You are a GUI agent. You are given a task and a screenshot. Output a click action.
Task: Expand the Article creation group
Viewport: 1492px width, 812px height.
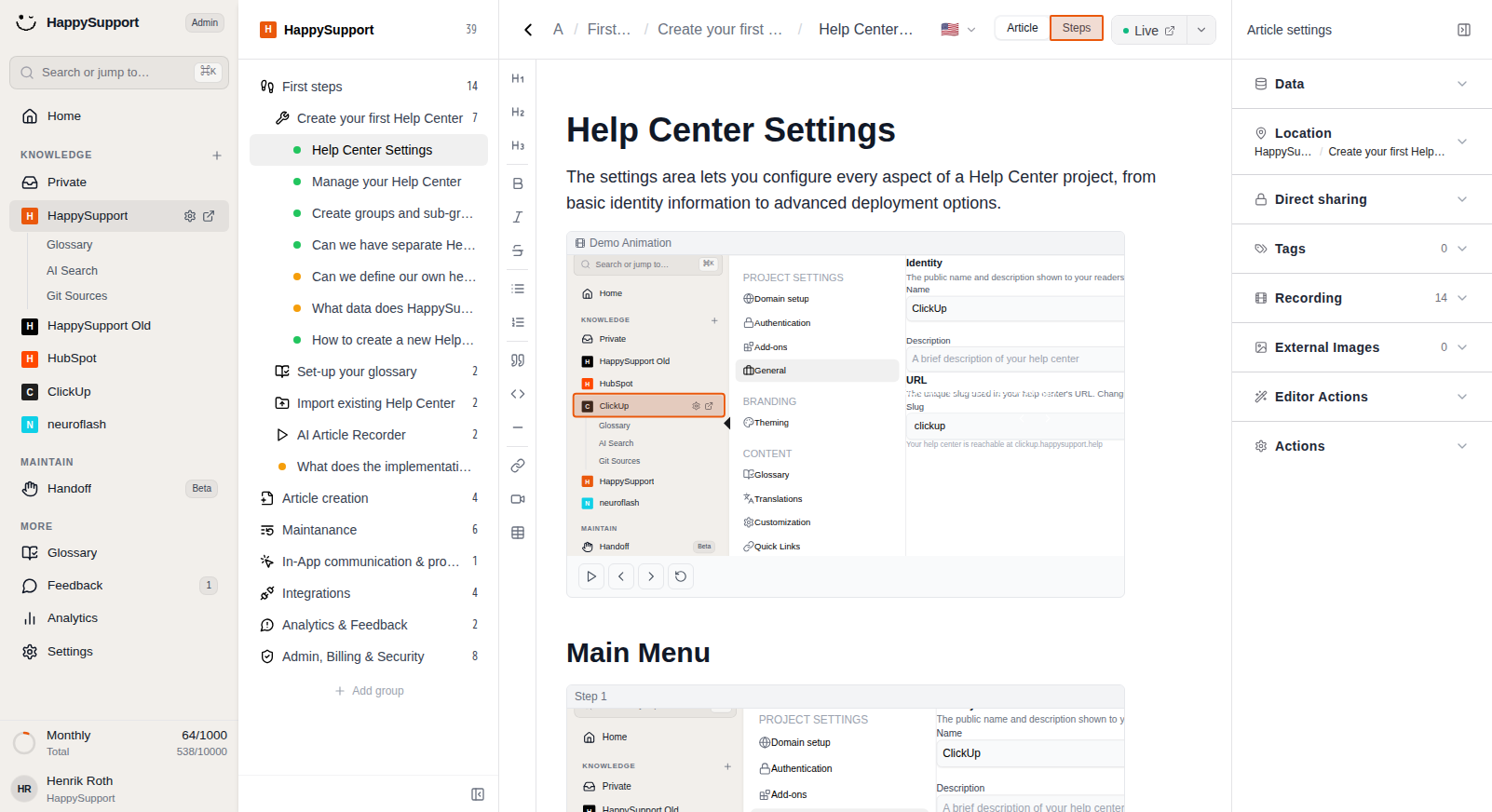369,498
